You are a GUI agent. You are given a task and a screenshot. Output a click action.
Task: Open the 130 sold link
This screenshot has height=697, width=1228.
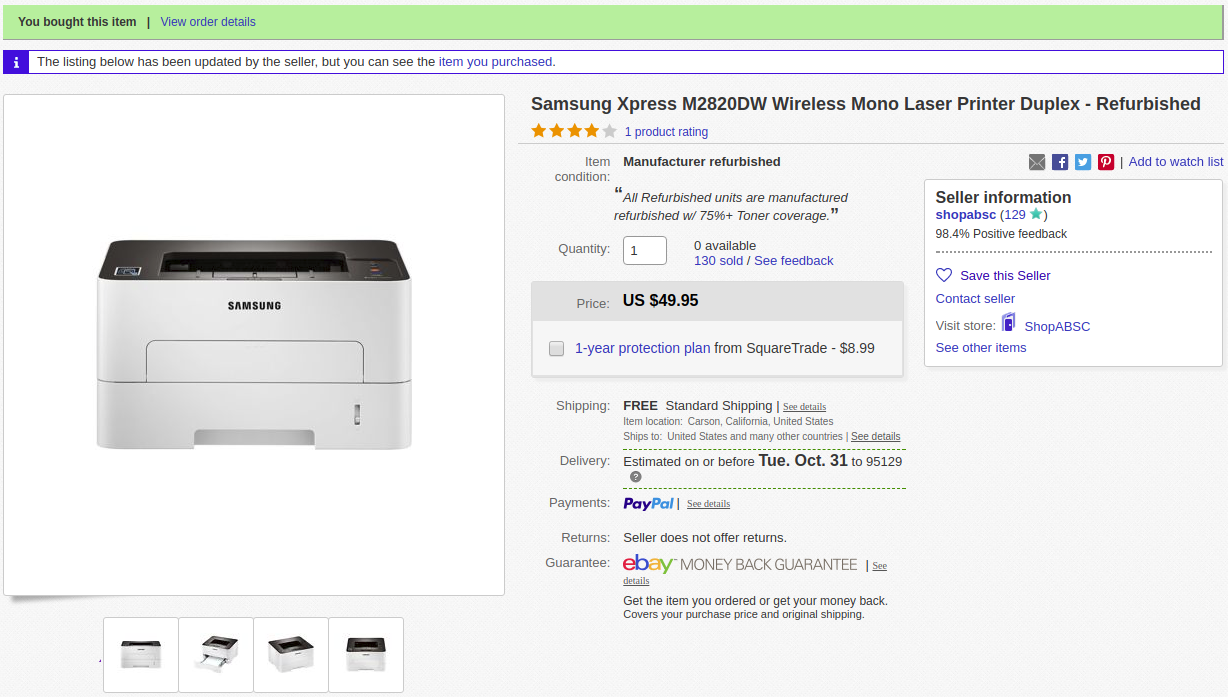718,261
